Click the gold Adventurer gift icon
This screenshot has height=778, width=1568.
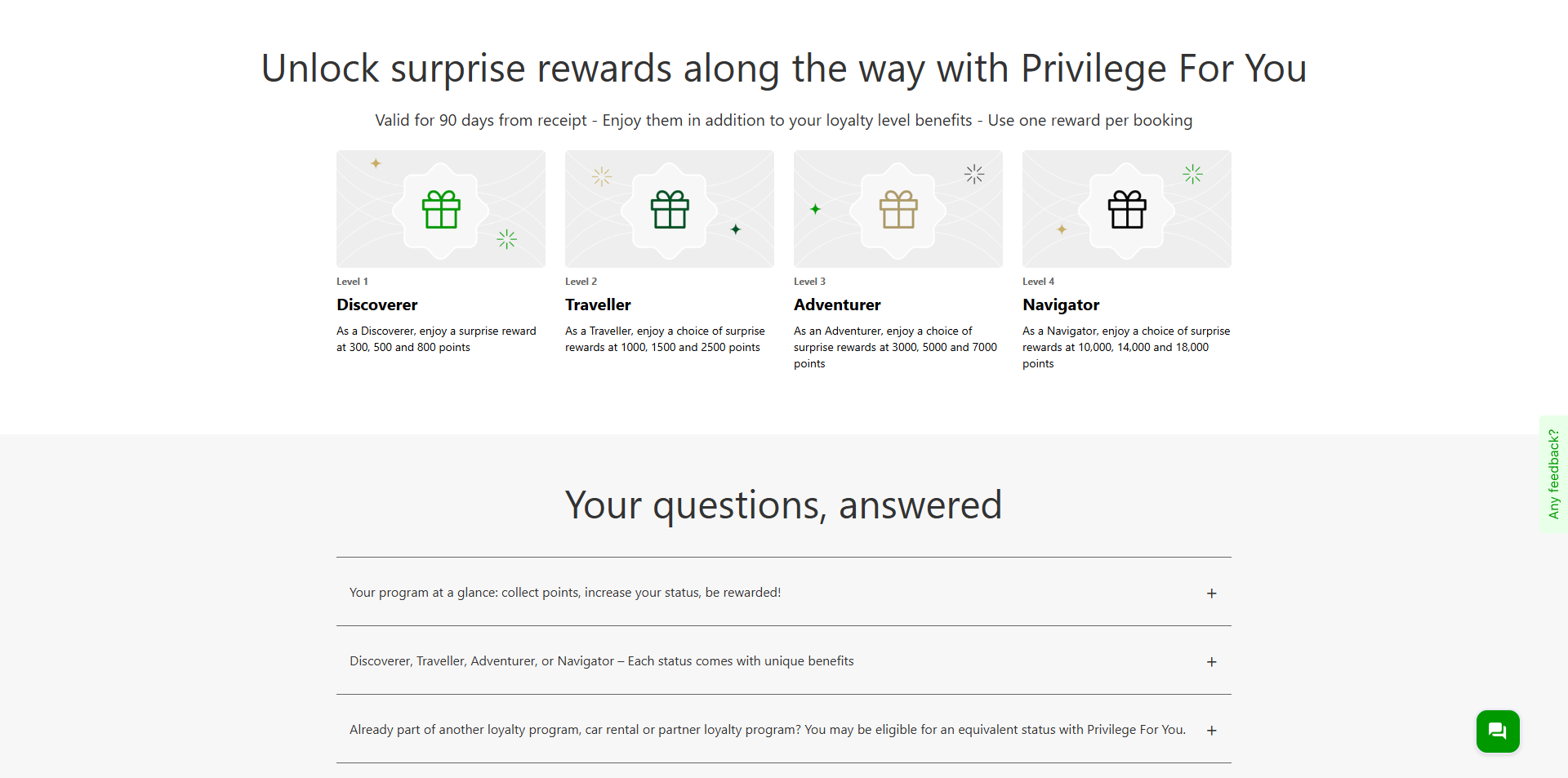(x=898, y=210)
